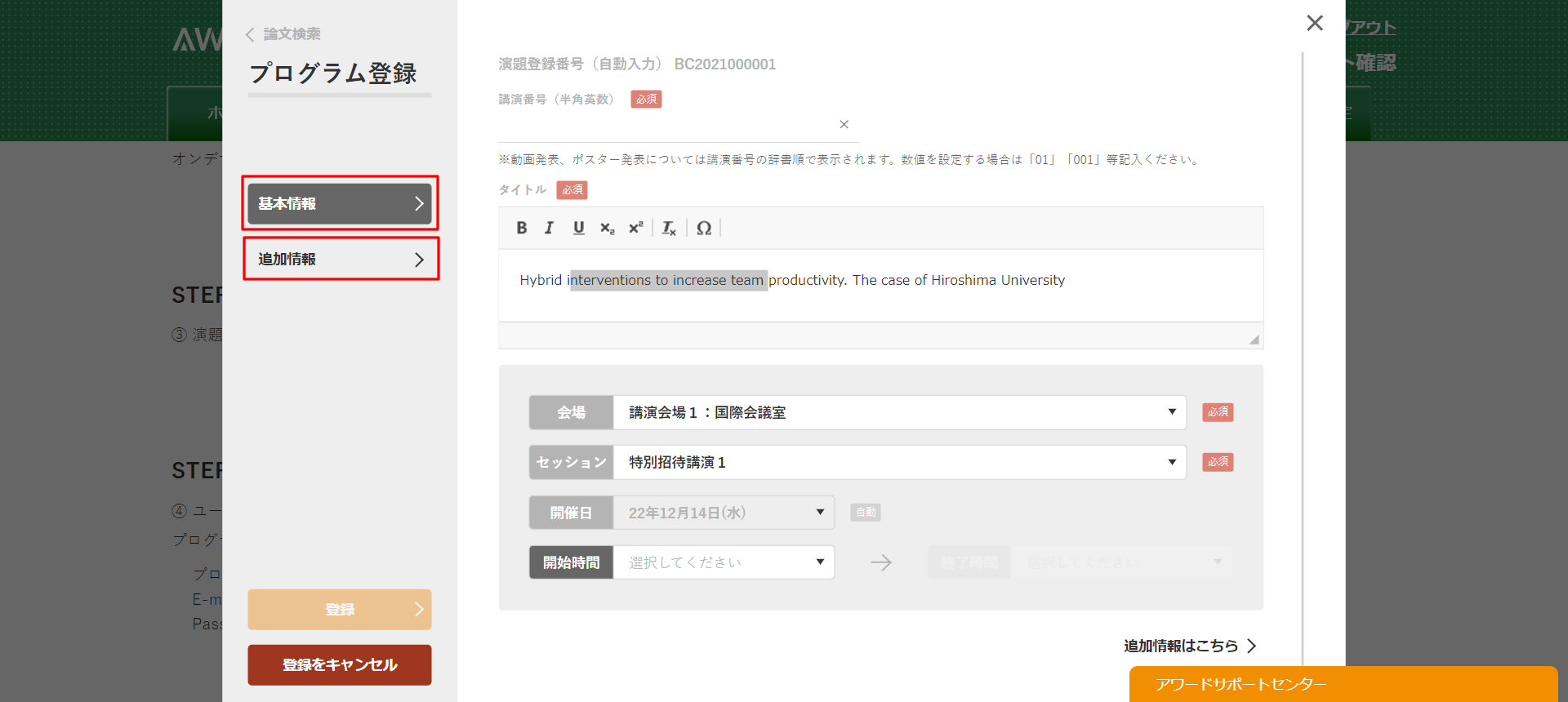Clear the 講演番号 field with X icon

844,124
